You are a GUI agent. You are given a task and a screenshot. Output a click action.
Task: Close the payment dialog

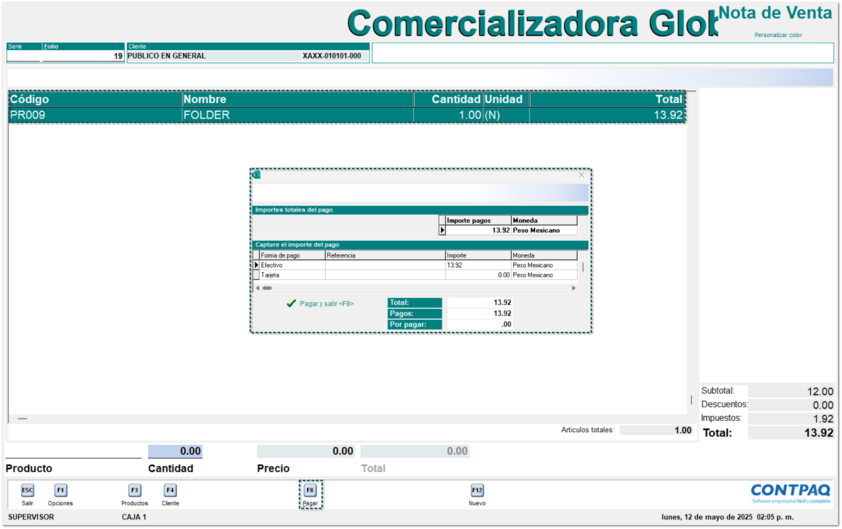tap(582, 175)
